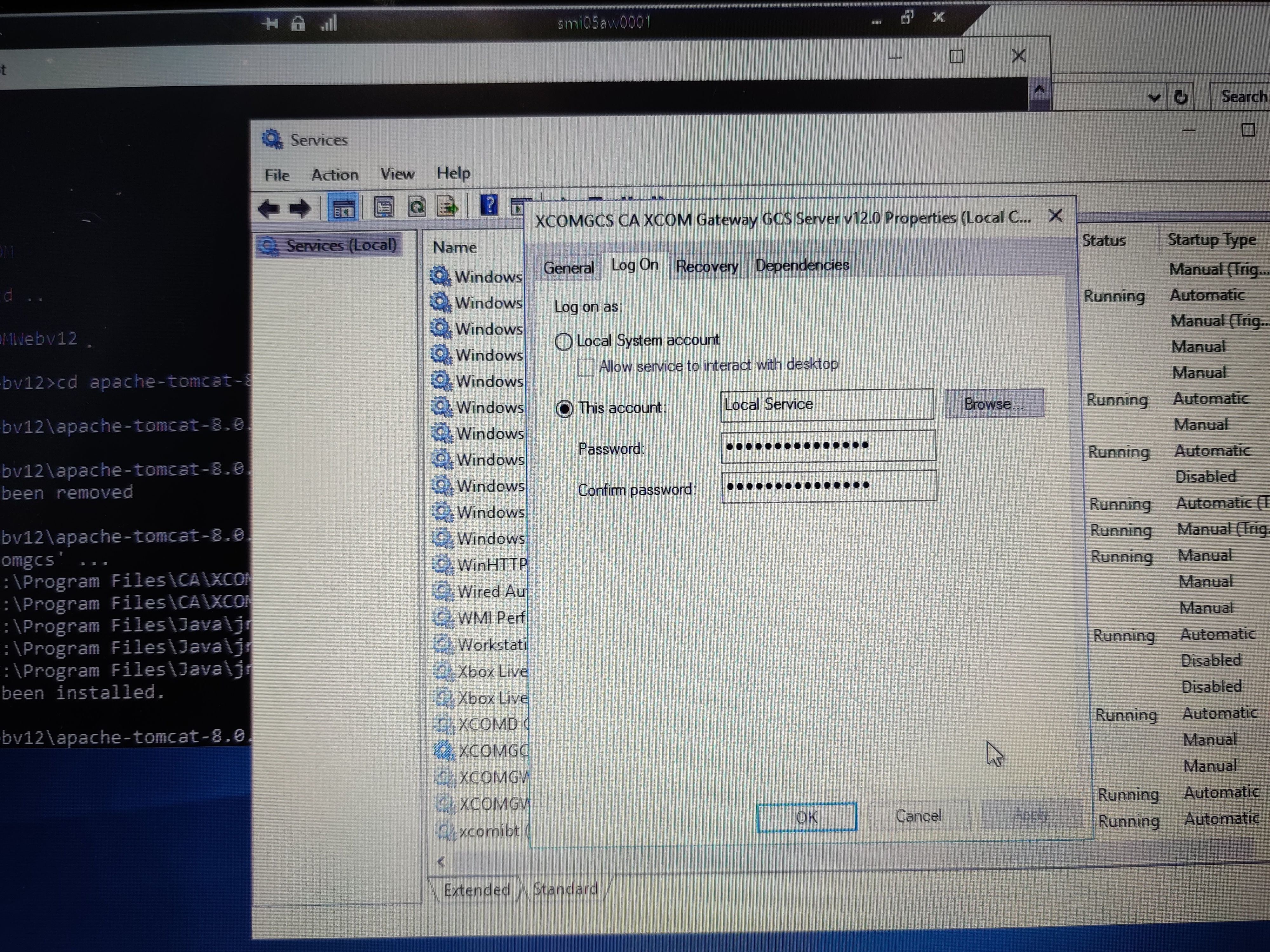This screenshot has height=952, width=1270.
Task: Click the OK button
Action: coord(806,817)
